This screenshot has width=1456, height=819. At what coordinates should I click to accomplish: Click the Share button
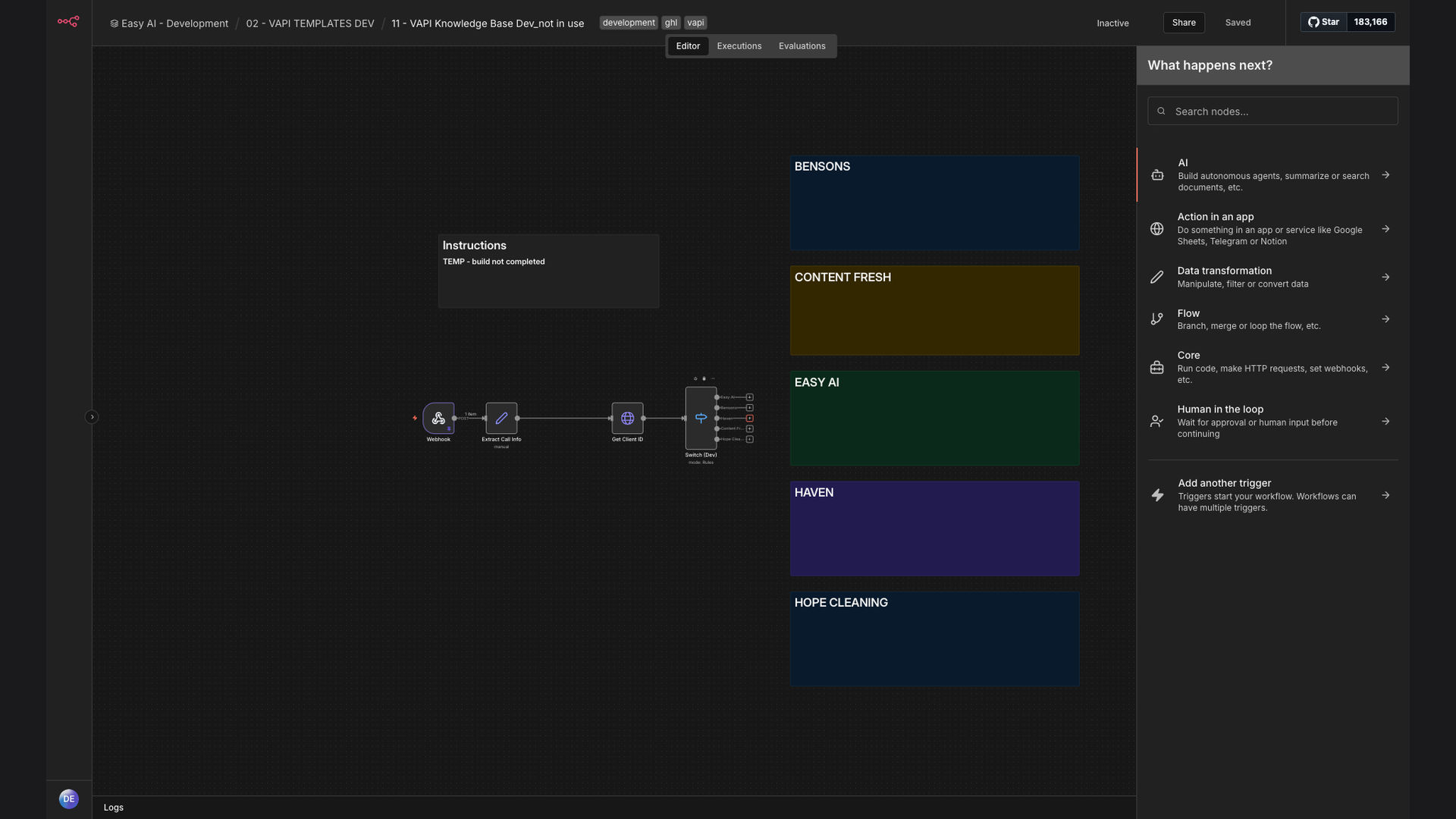click(1184, 23)
